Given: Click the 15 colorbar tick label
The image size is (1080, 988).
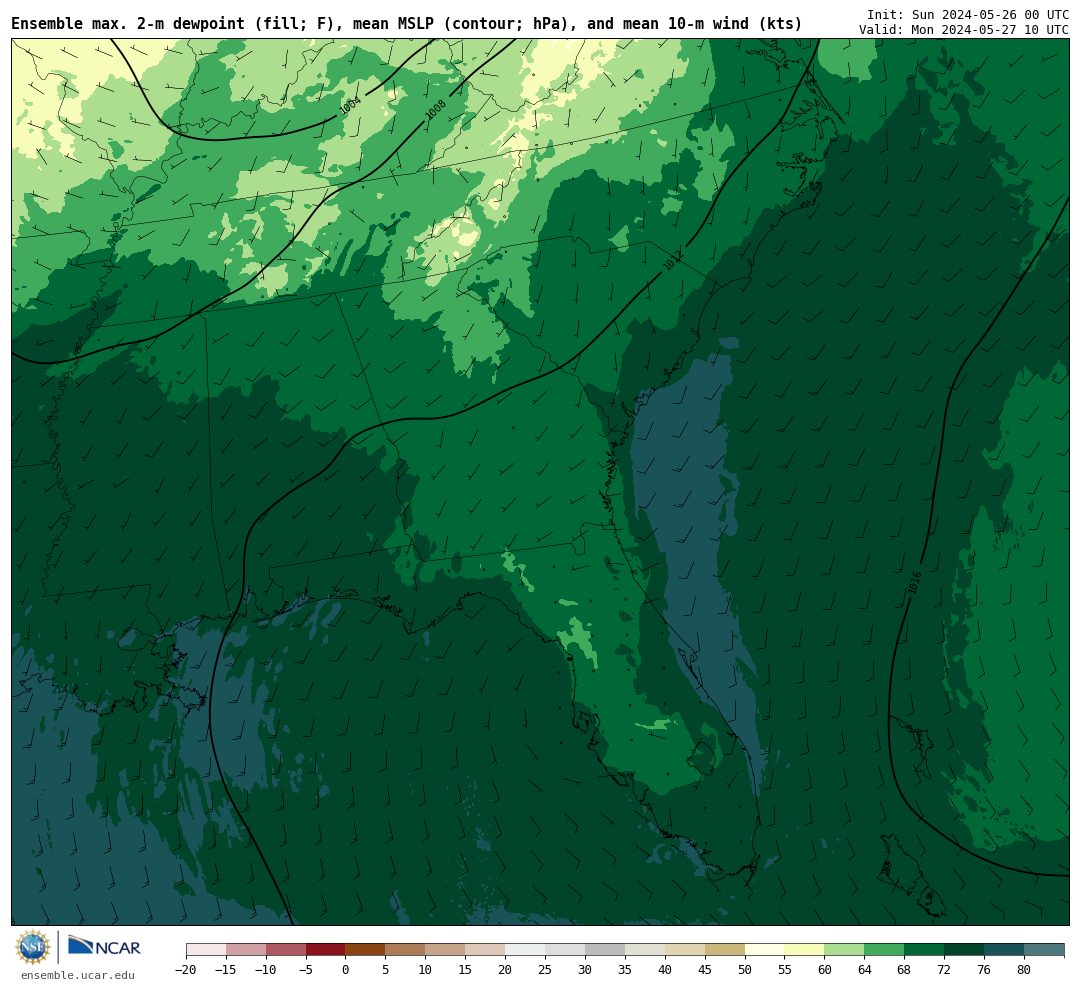Looking at the screenshot, I should click(466, 970).
